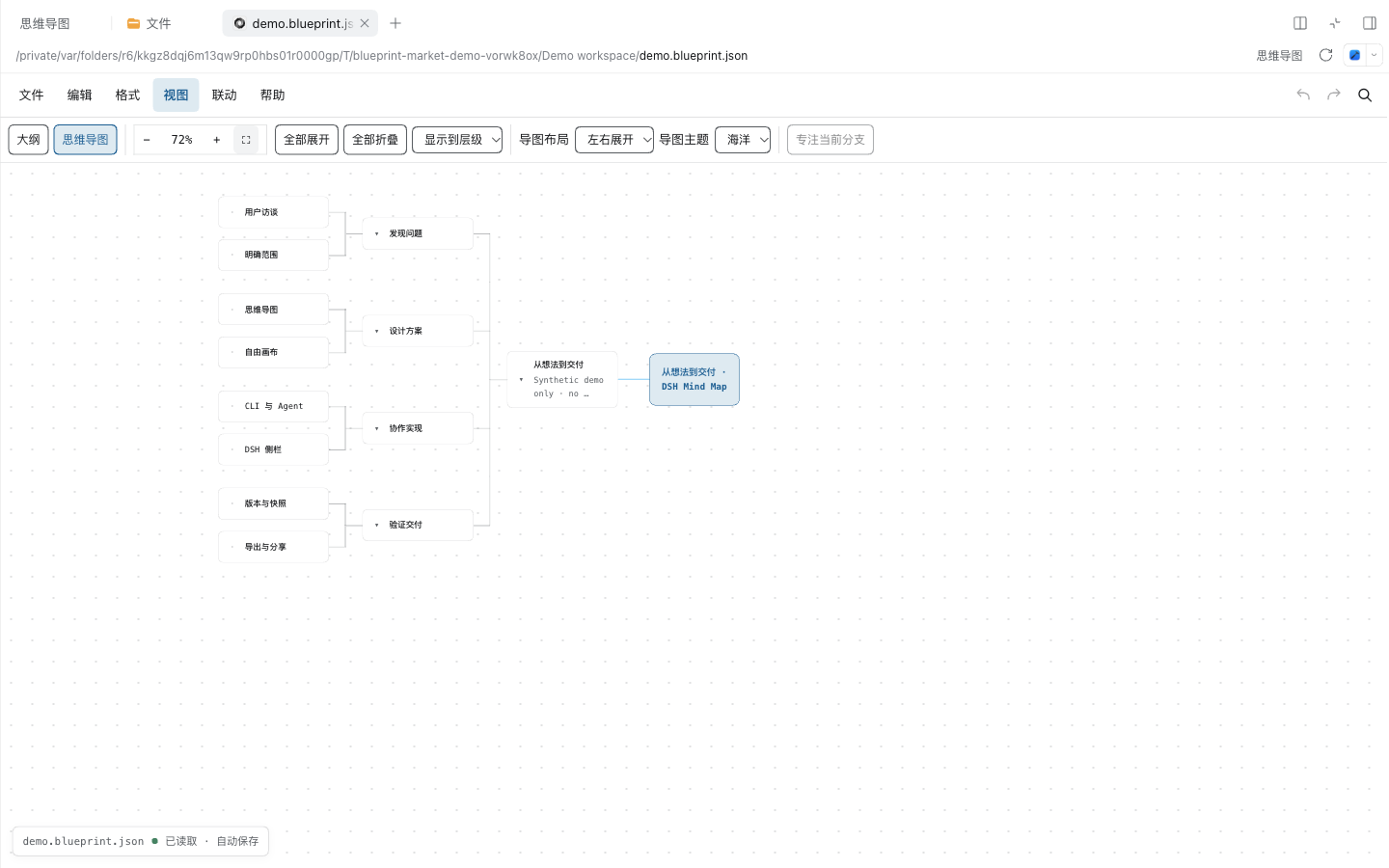This screenshot has width=1389, height=868.
Task: Click the 自动保存 status text
Action: 237,841
